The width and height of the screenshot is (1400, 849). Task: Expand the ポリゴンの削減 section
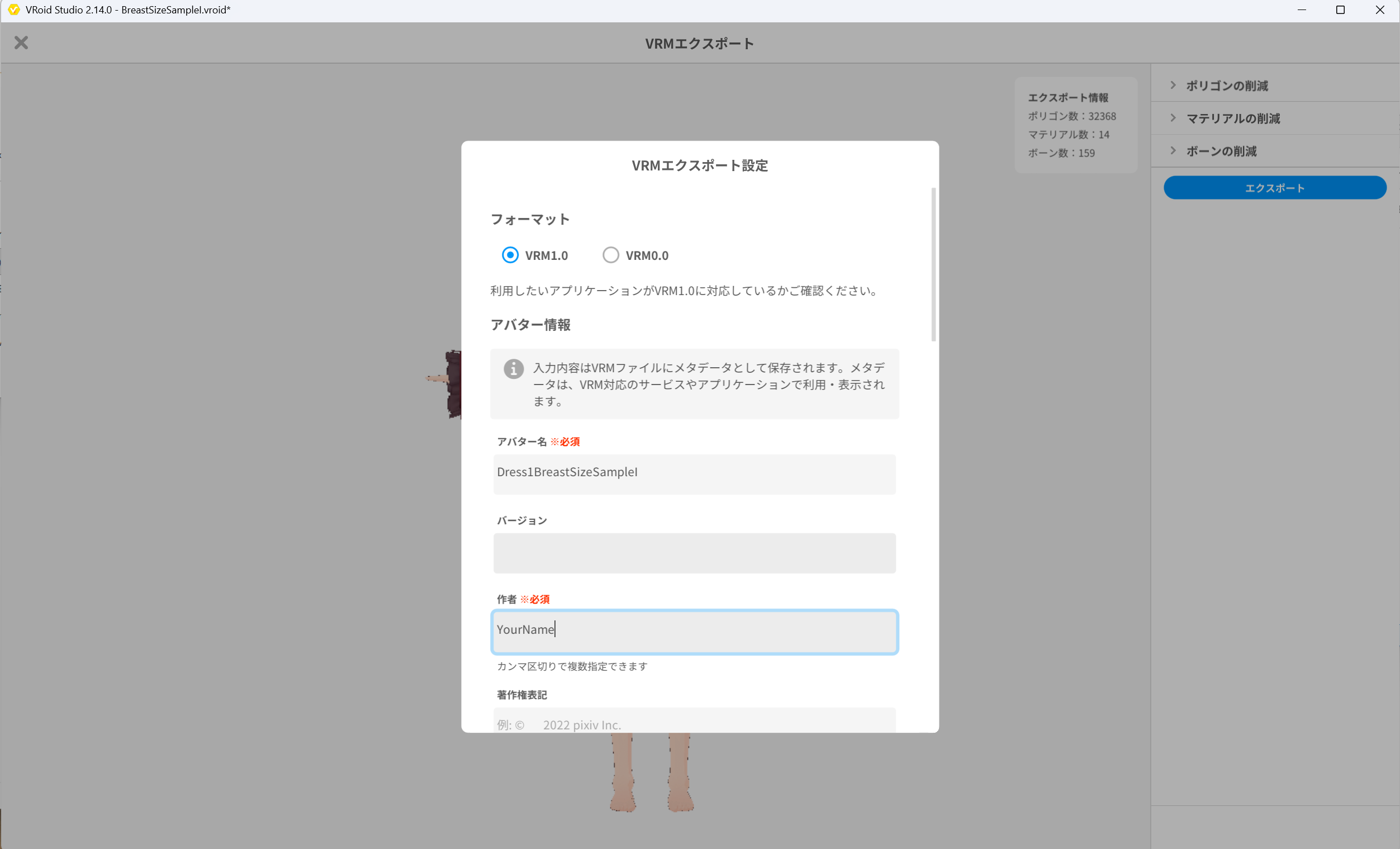(1275, 86)
